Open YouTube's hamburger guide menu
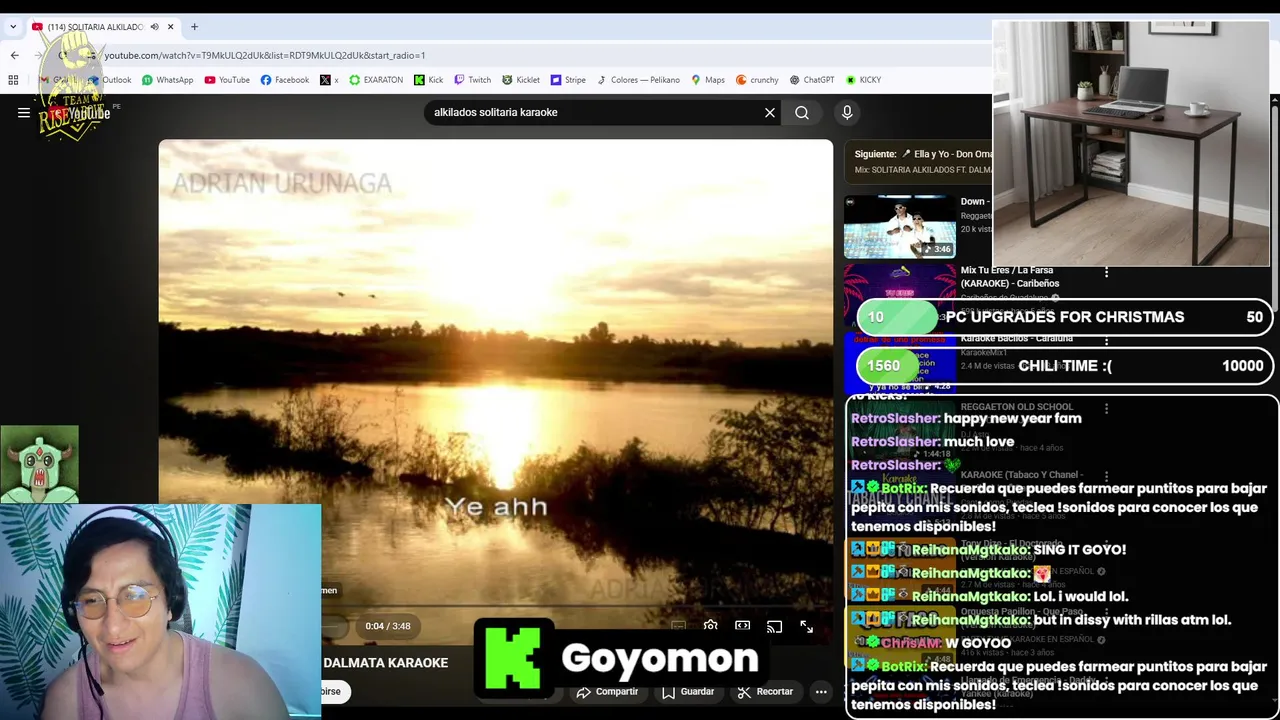1280x720 pixels. click(x=24, y=113)
